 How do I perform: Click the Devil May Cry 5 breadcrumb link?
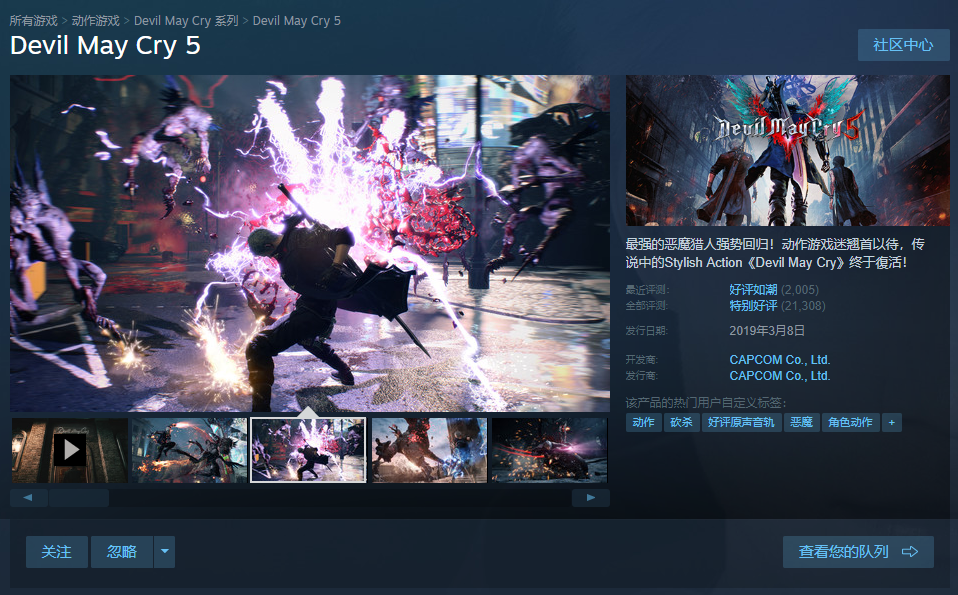coord(296,21)
